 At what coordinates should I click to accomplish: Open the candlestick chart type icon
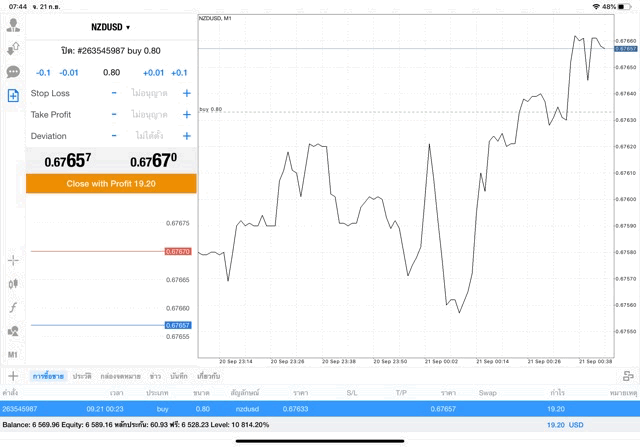pos(13,284)
